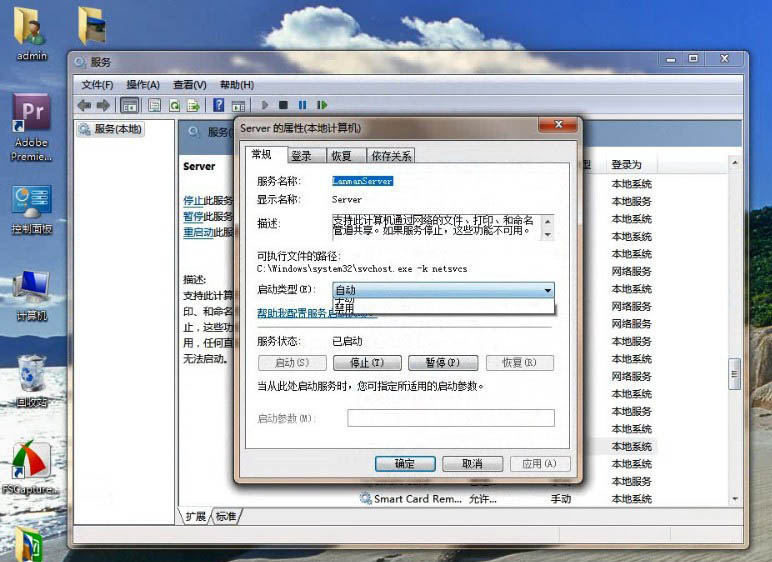This screenshot has height=562, width=772.
Task: Open the 文件(F) menu
Action: pyautogui.click(x=97, y=85)
